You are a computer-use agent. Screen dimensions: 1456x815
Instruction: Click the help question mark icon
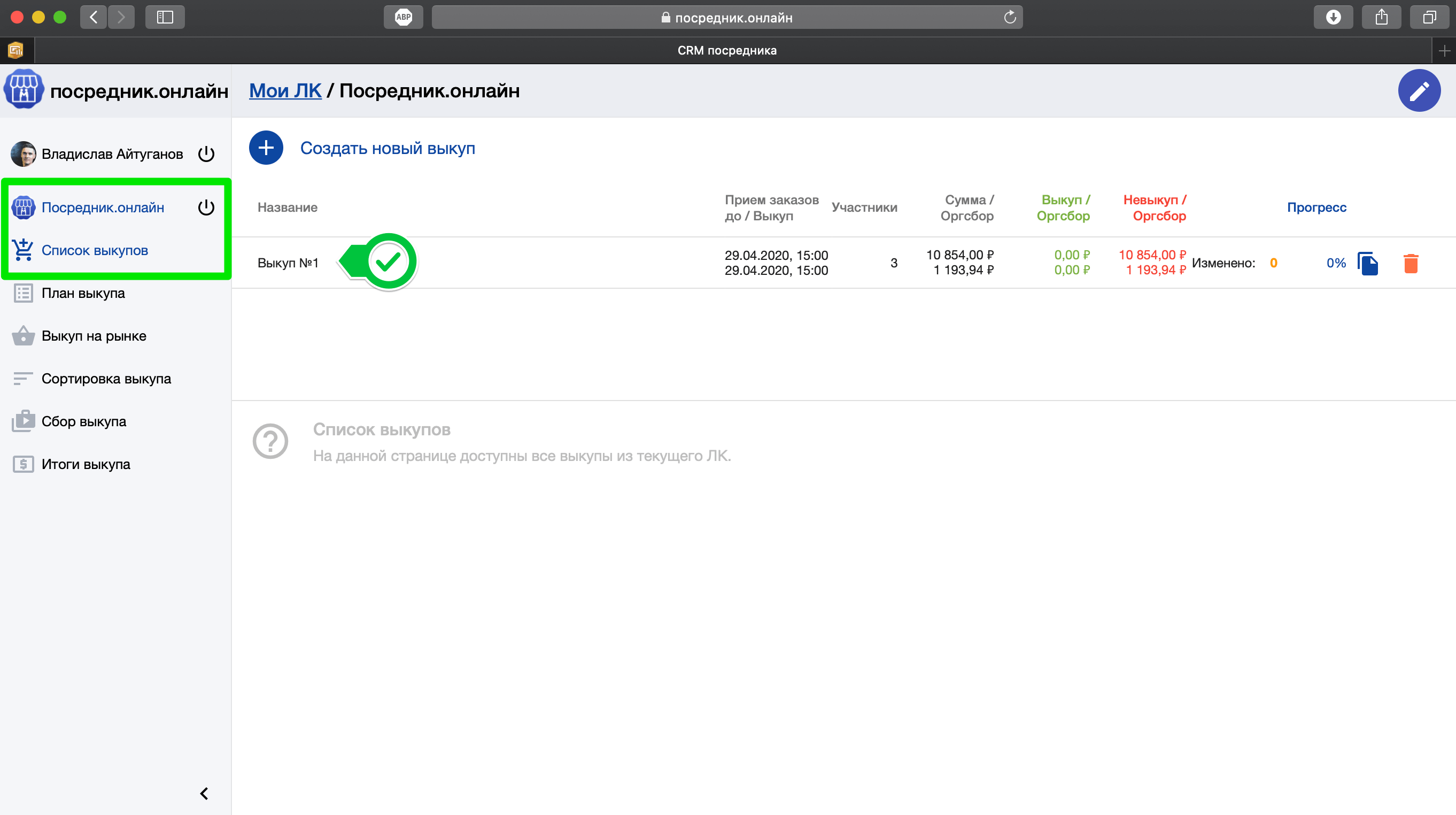pyautogui.click(x=270, y=441)
